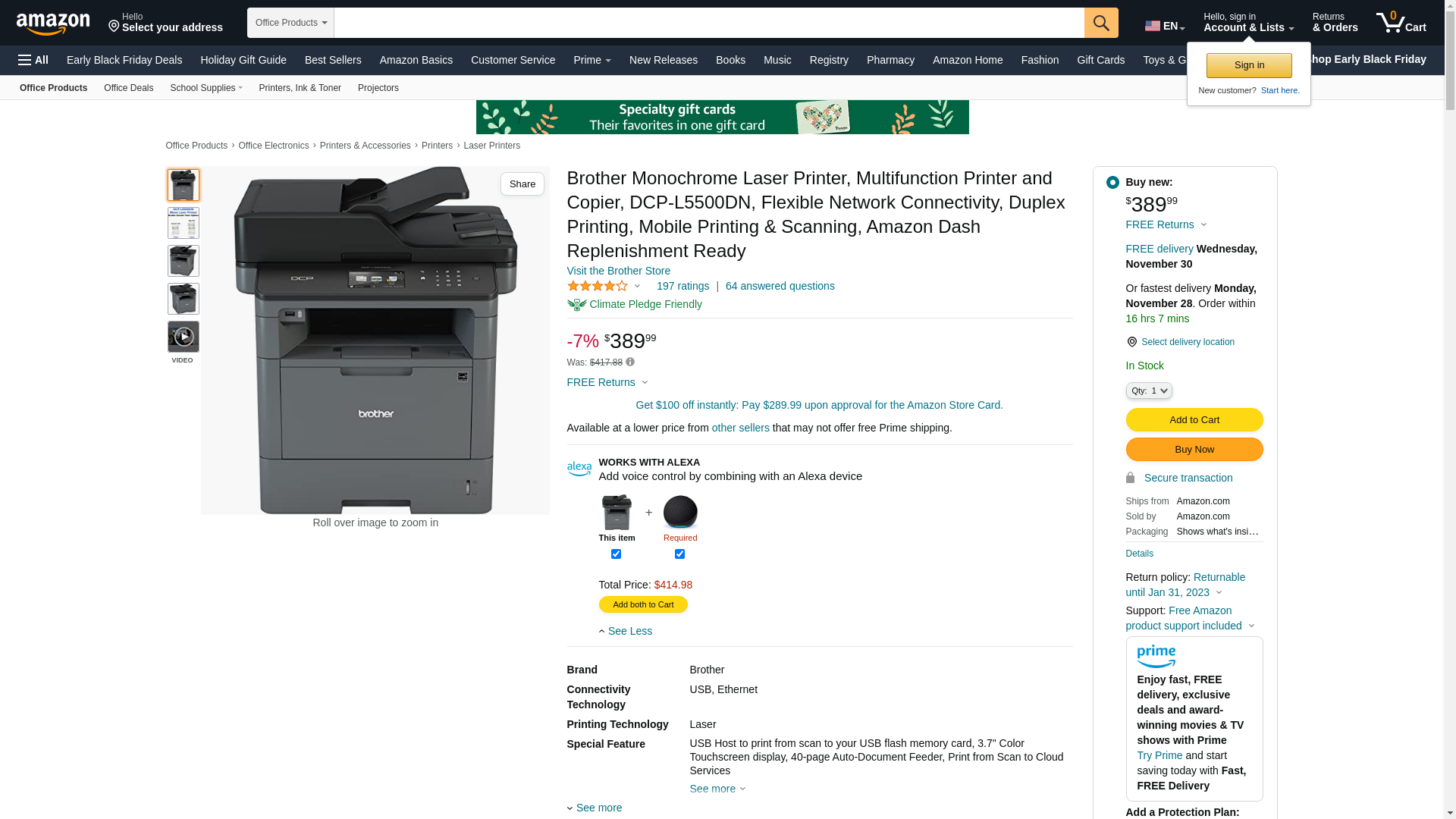Open the Office Products search category dropdown
The width and height of the screenshot is (1456, 819).
[x=290, y=23]
